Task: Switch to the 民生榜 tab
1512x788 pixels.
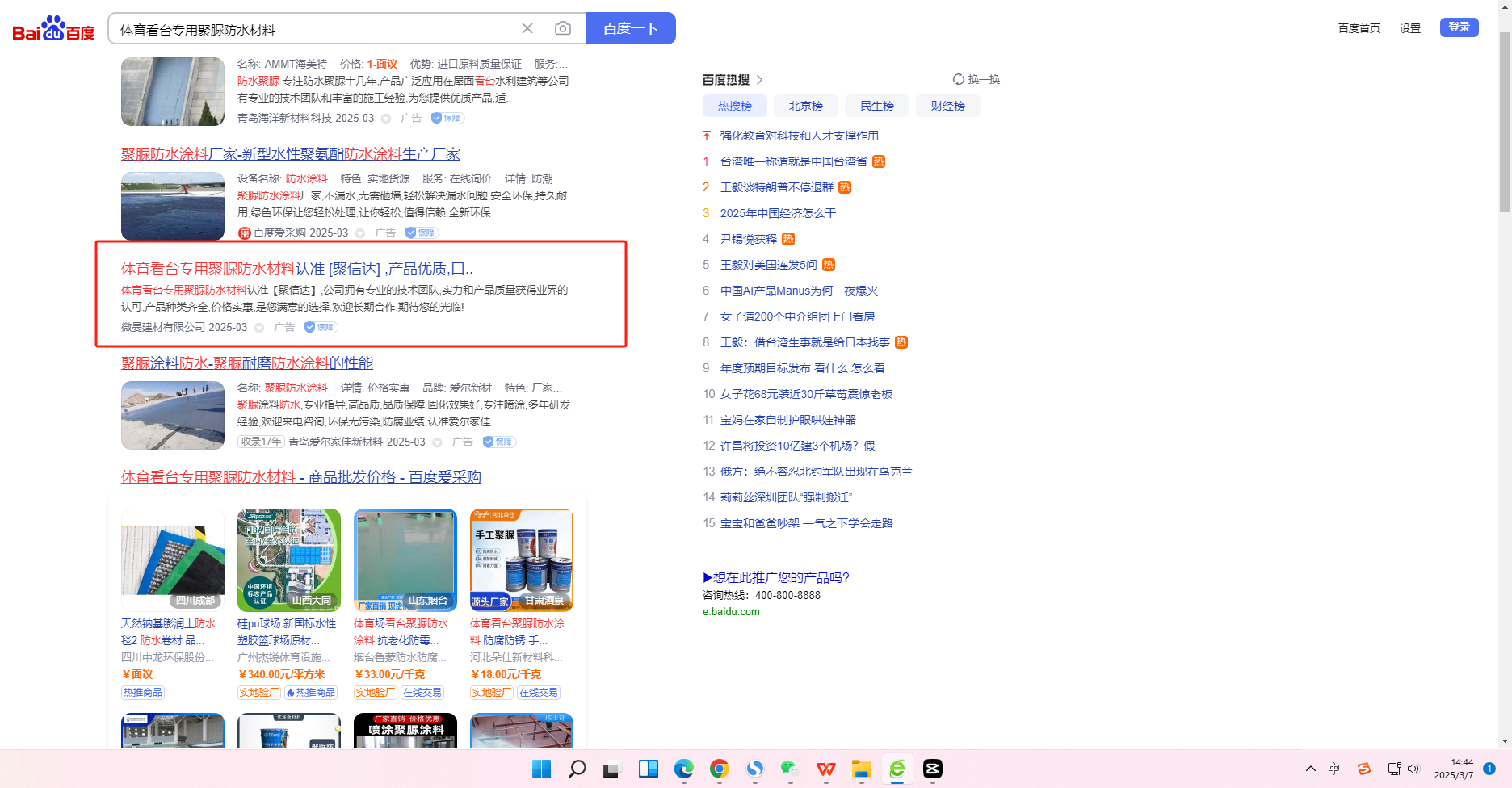Action: pos(876,106)
